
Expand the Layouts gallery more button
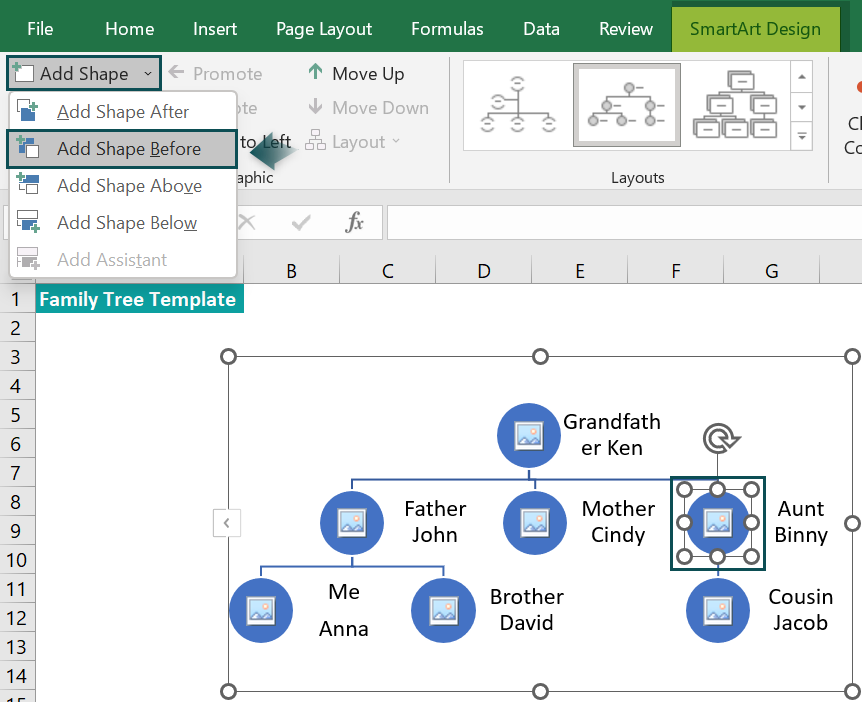click(x=802, y=135)
